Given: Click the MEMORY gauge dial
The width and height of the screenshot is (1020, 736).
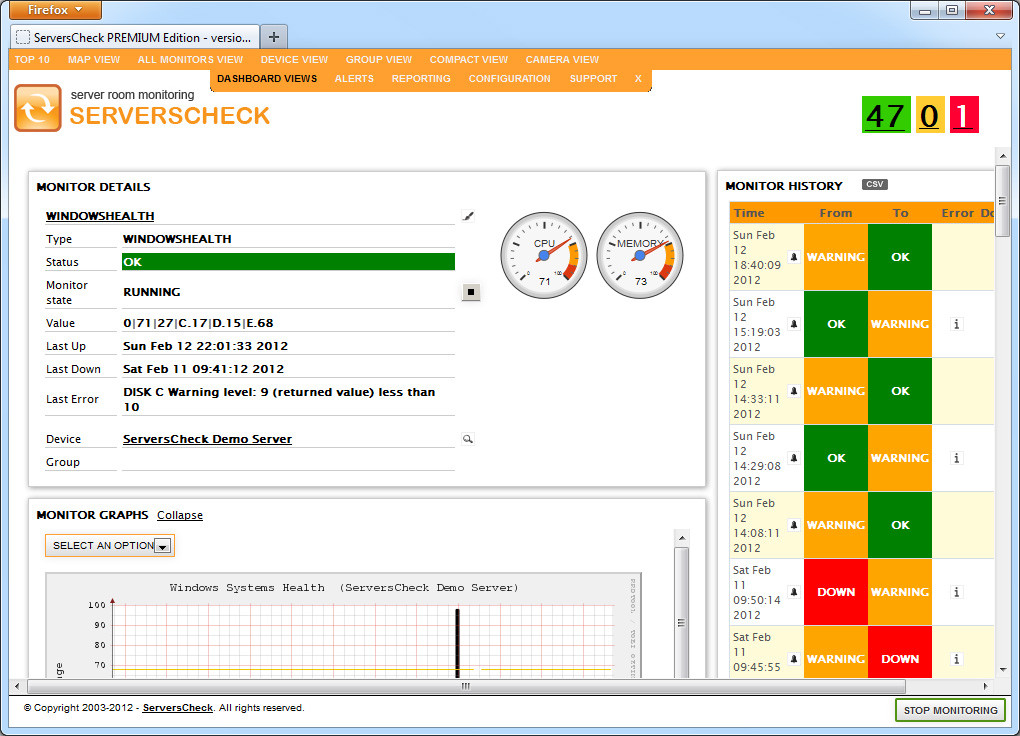Looking at the screenshot, I should point(640,255).
